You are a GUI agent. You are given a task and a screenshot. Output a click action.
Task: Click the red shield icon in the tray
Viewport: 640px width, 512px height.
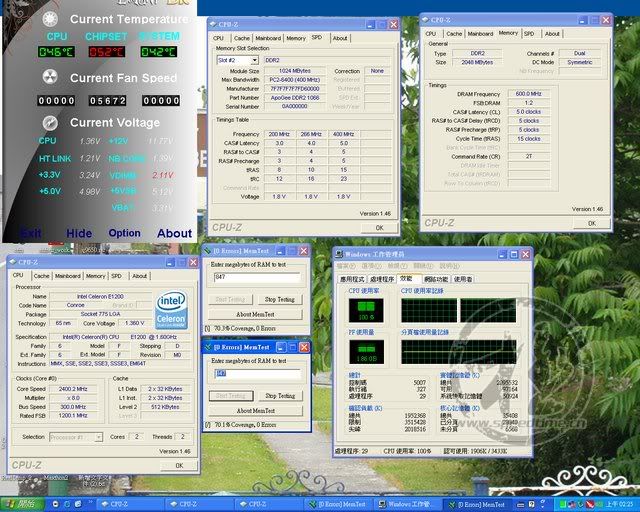pos(590,505)
